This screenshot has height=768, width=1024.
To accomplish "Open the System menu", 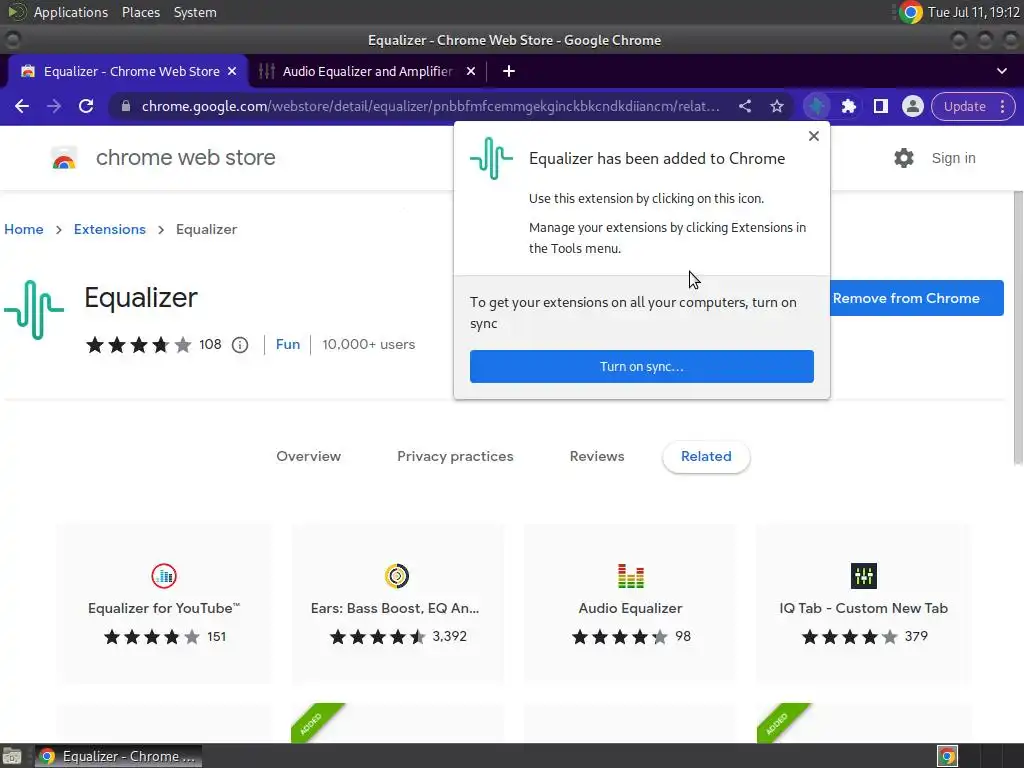I will (x=195, y=12).
